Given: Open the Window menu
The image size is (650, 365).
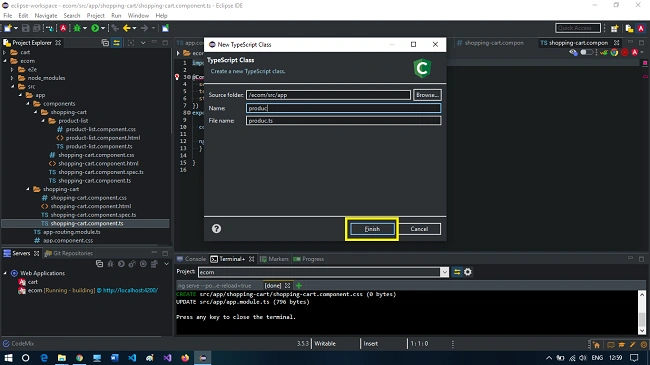Looking at the screenshot, I should click(x=138, y=16).
